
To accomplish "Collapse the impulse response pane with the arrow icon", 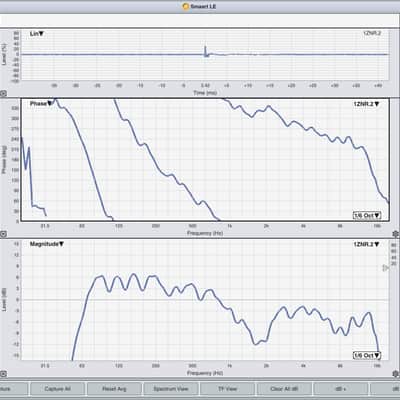I will click(3, 94).
